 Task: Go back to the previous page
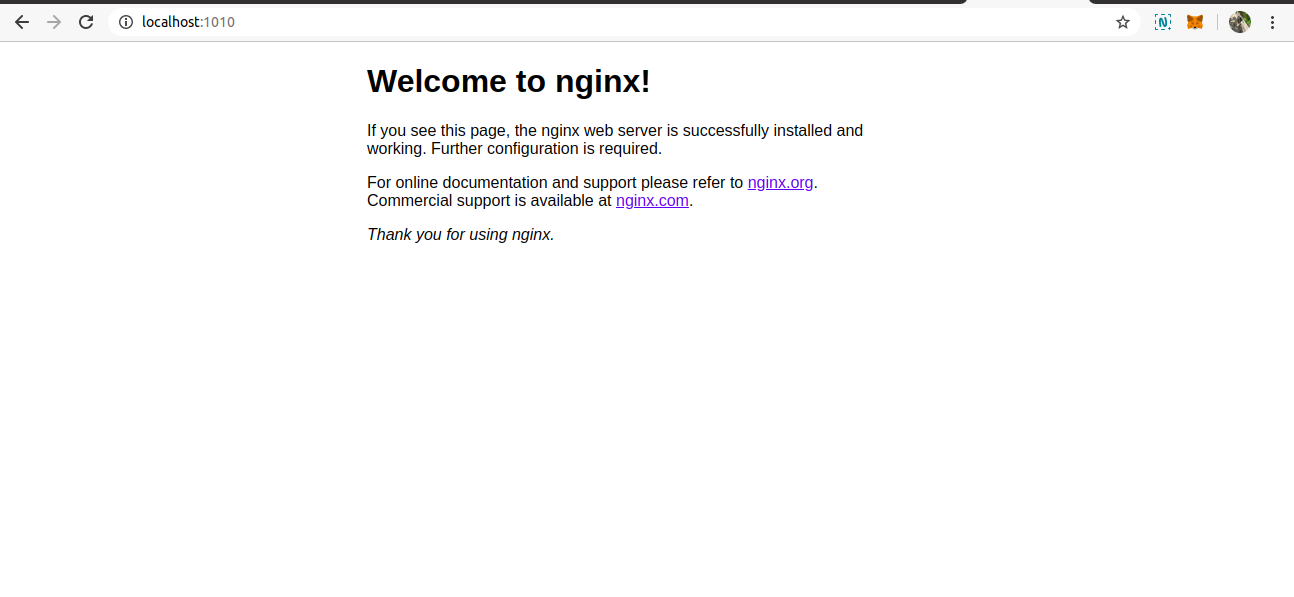(x=22, y=22)
